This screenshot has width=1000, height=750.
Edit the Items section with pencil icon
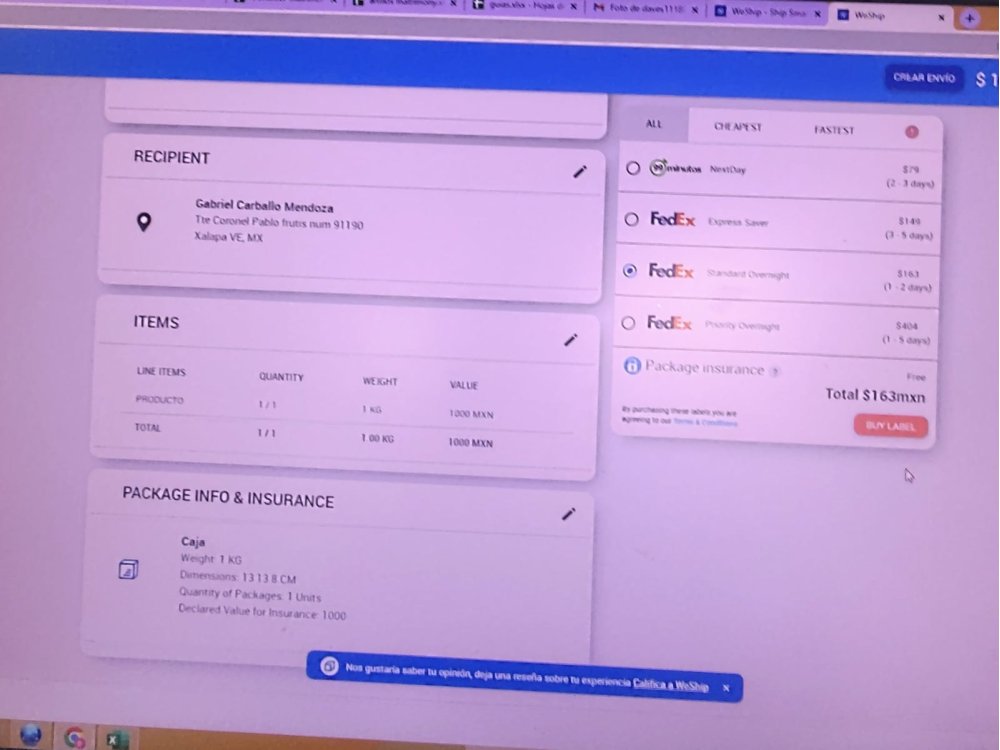coord(571,340)
